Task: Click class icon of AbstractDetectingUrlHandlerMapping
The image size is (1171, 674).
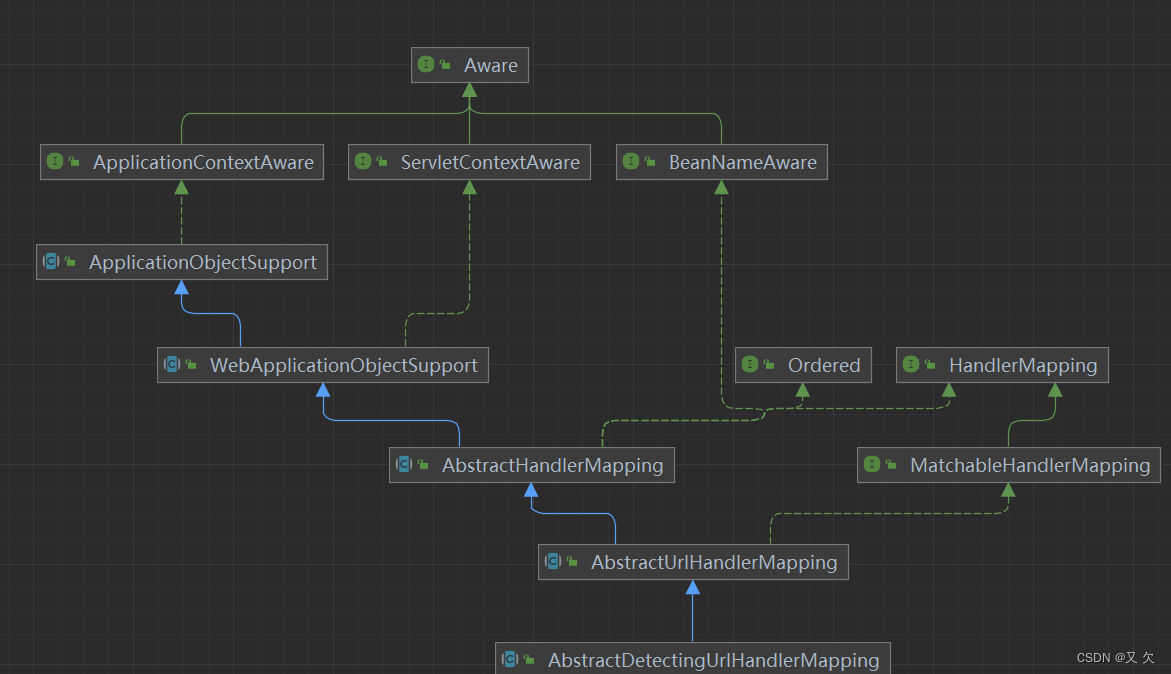Action: point(510,659)
